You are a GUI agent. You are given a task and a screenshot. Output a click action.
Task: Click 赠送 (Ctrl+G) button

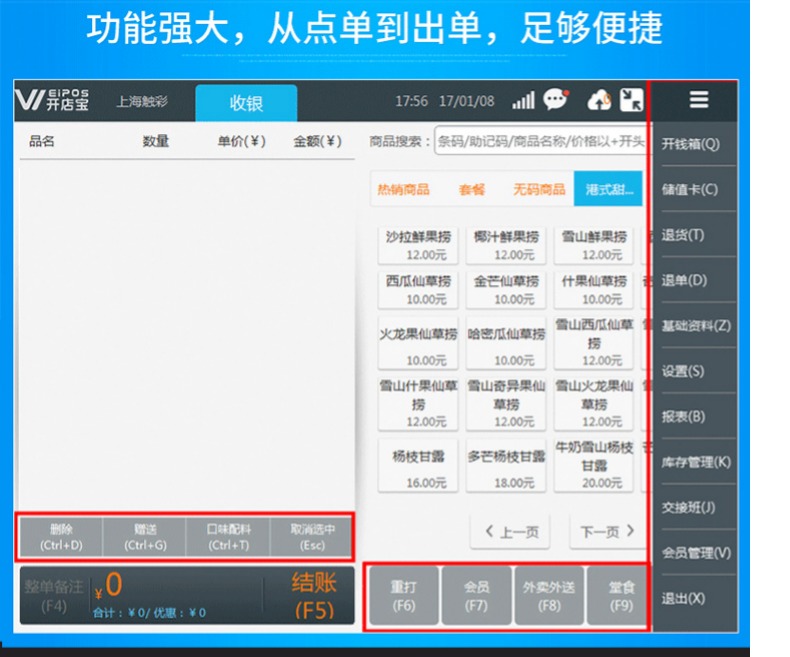[x=145, y=537]
